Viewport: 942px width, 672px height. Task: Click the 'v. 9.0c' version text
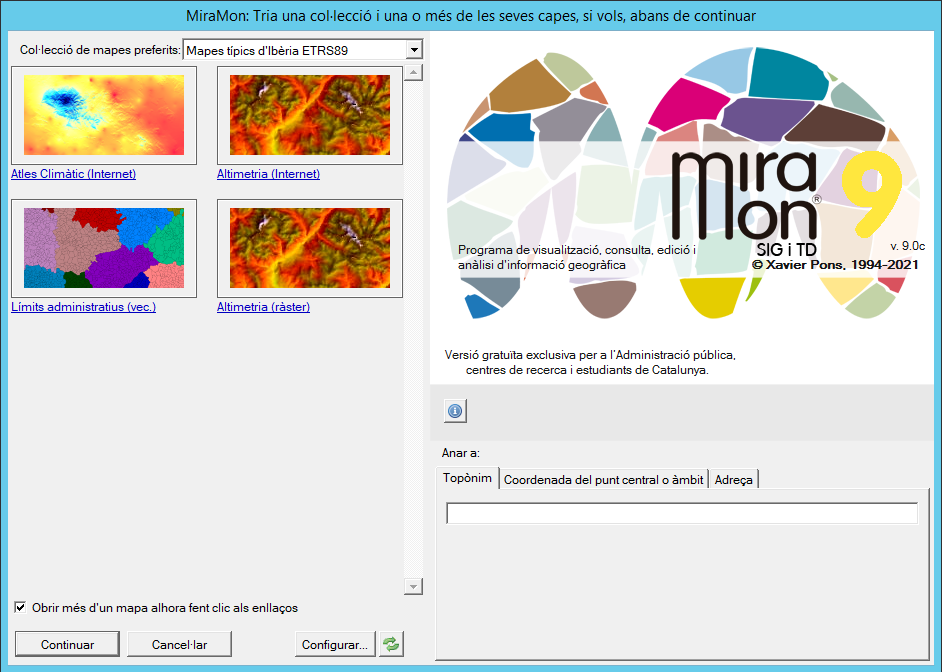908,246
